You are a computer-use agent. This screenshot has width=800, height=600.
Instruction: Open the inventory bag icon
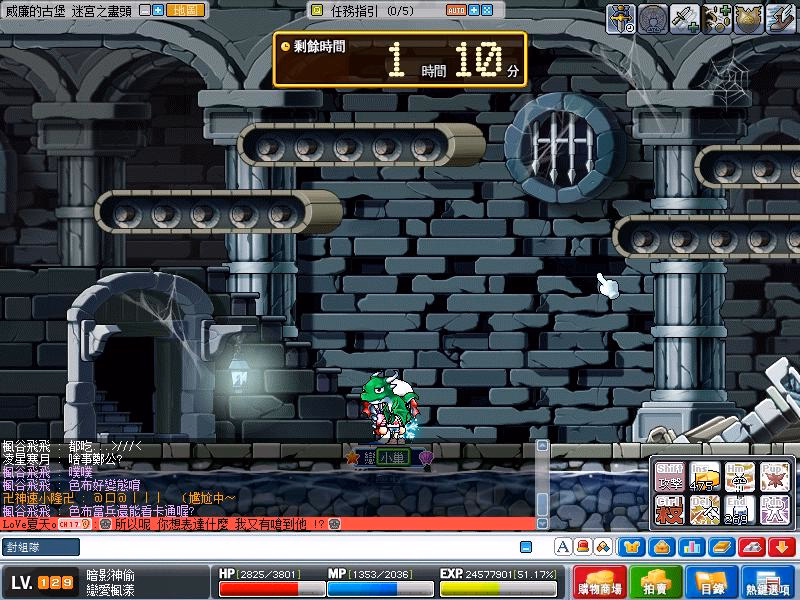pyautogui.click(x=661, y=547)
